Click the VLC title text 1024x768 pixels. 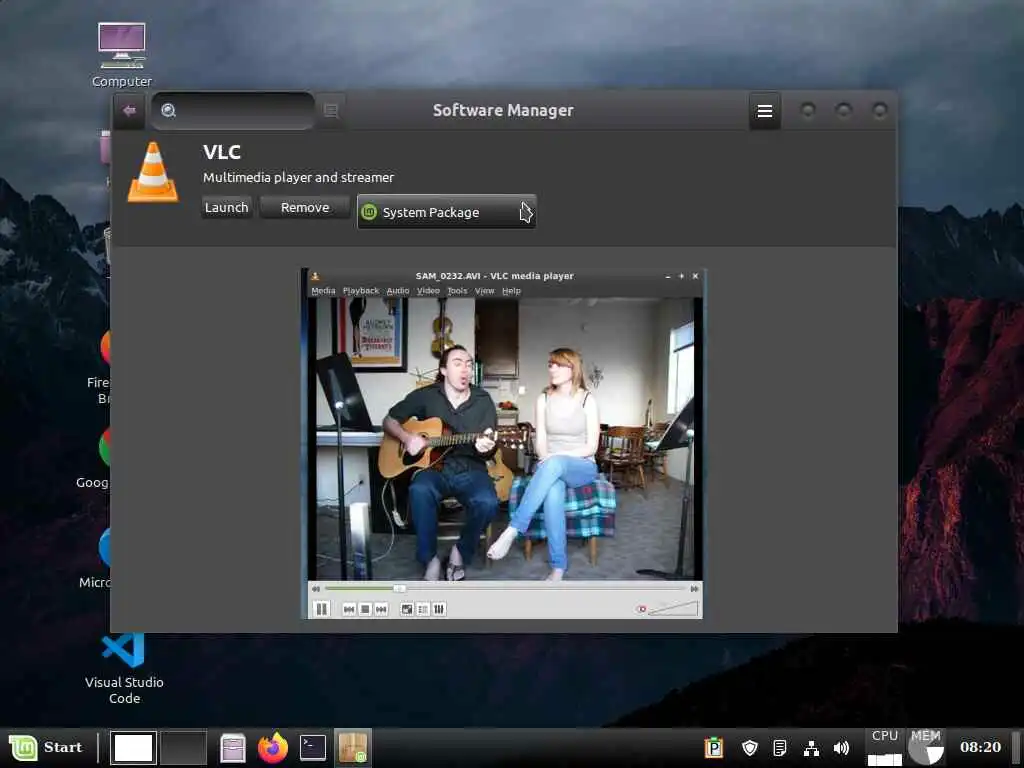(x=222, y=152)
